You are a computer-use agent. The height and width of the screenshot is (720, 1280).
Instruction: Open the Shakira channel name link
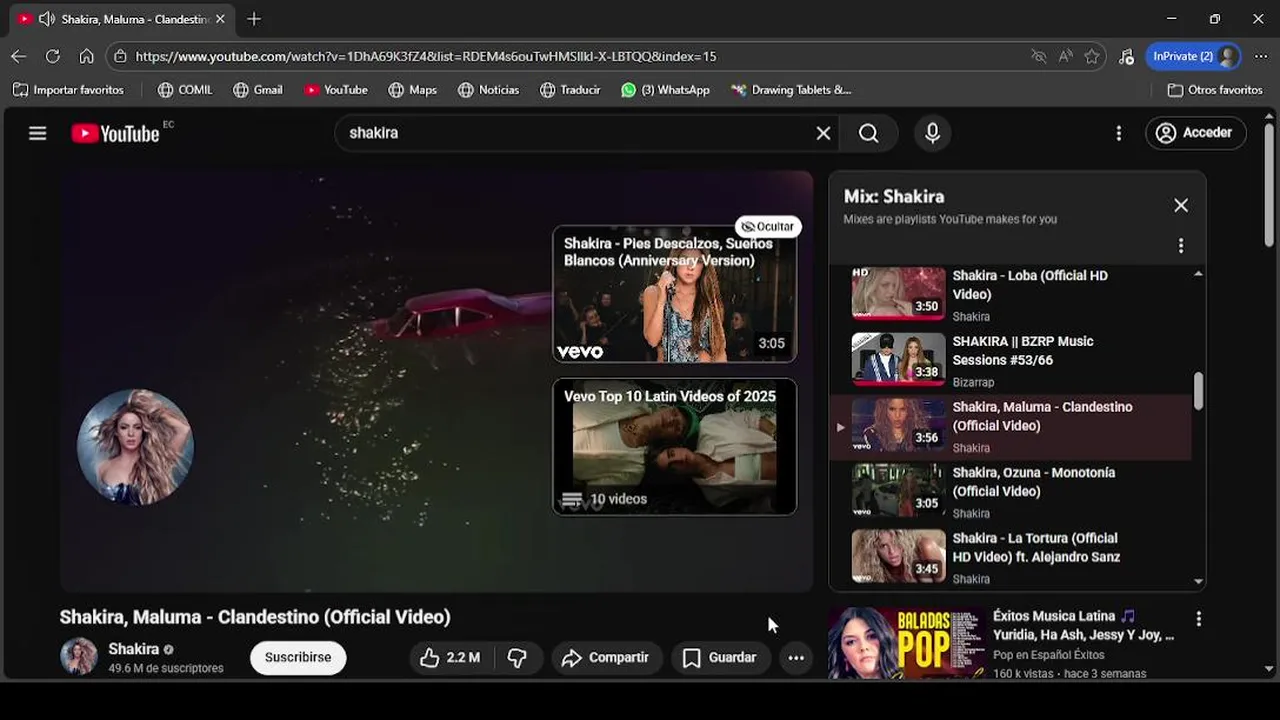pos(134,649)
